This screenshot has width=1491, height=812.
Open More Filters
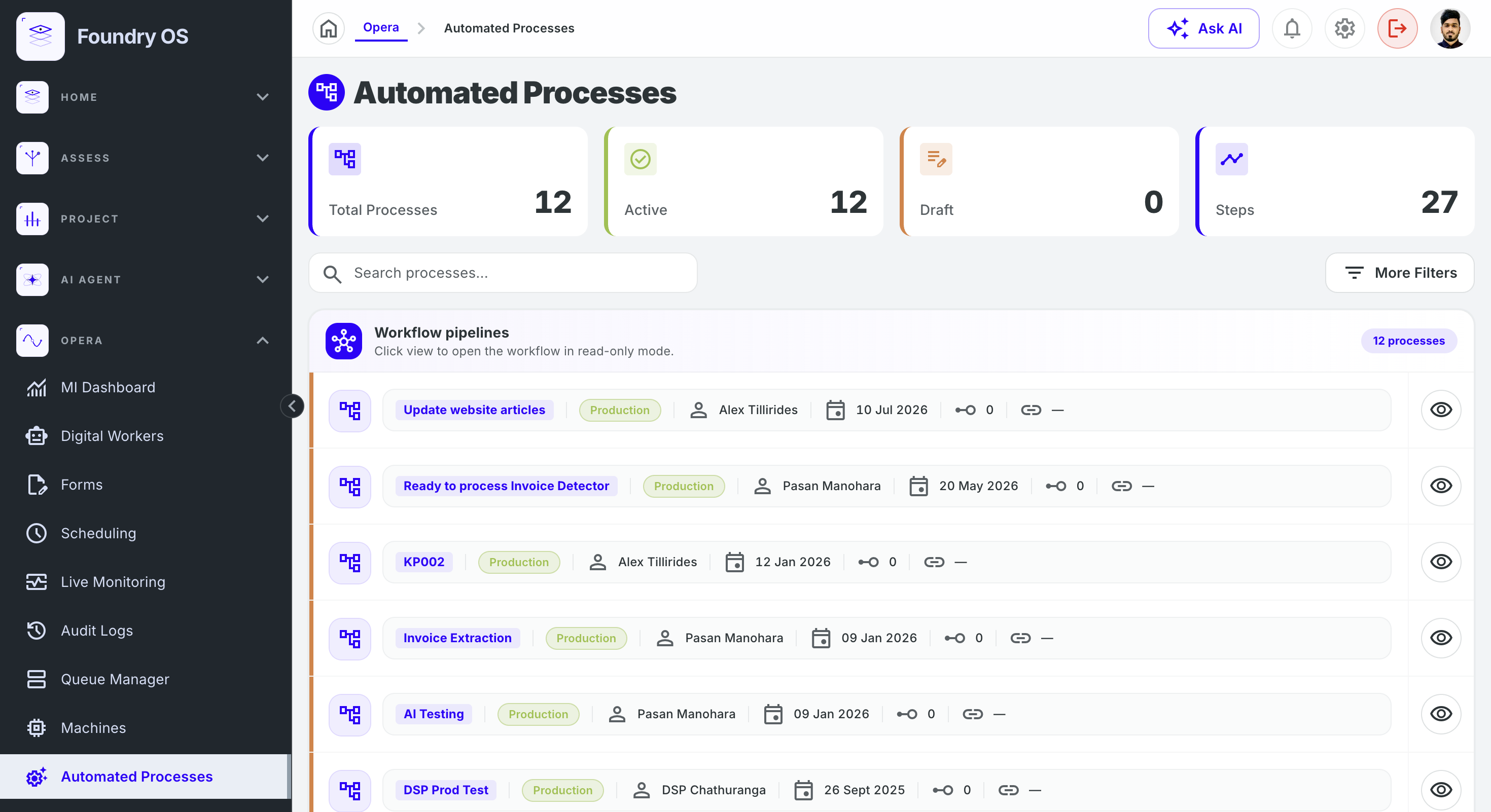point(1400,272)
